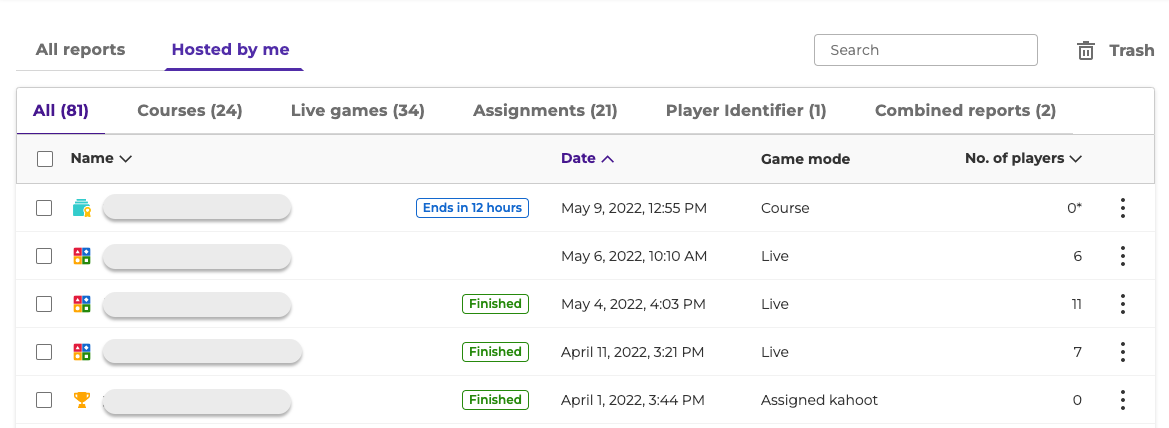Screen dimensions: 1169x428
Task: Open three-dot menu for May 6 live report
Action: point(1123,256)
